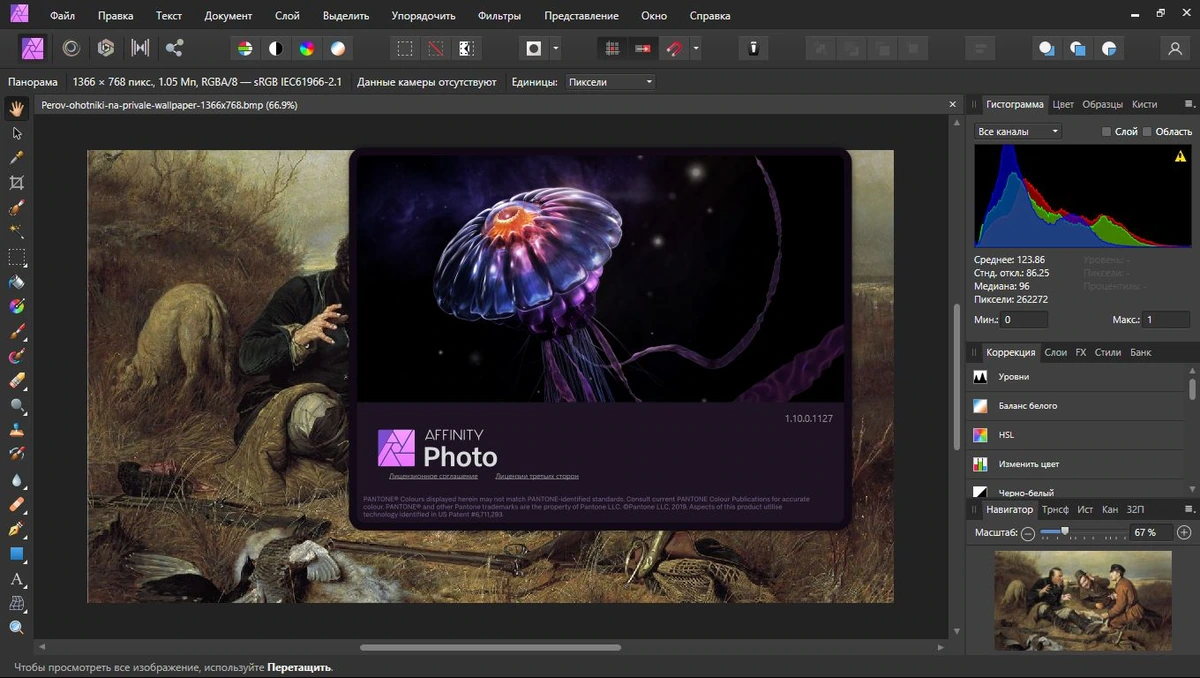
Task: Toggle the red Snapping magnet
Action: pos(675,48)
